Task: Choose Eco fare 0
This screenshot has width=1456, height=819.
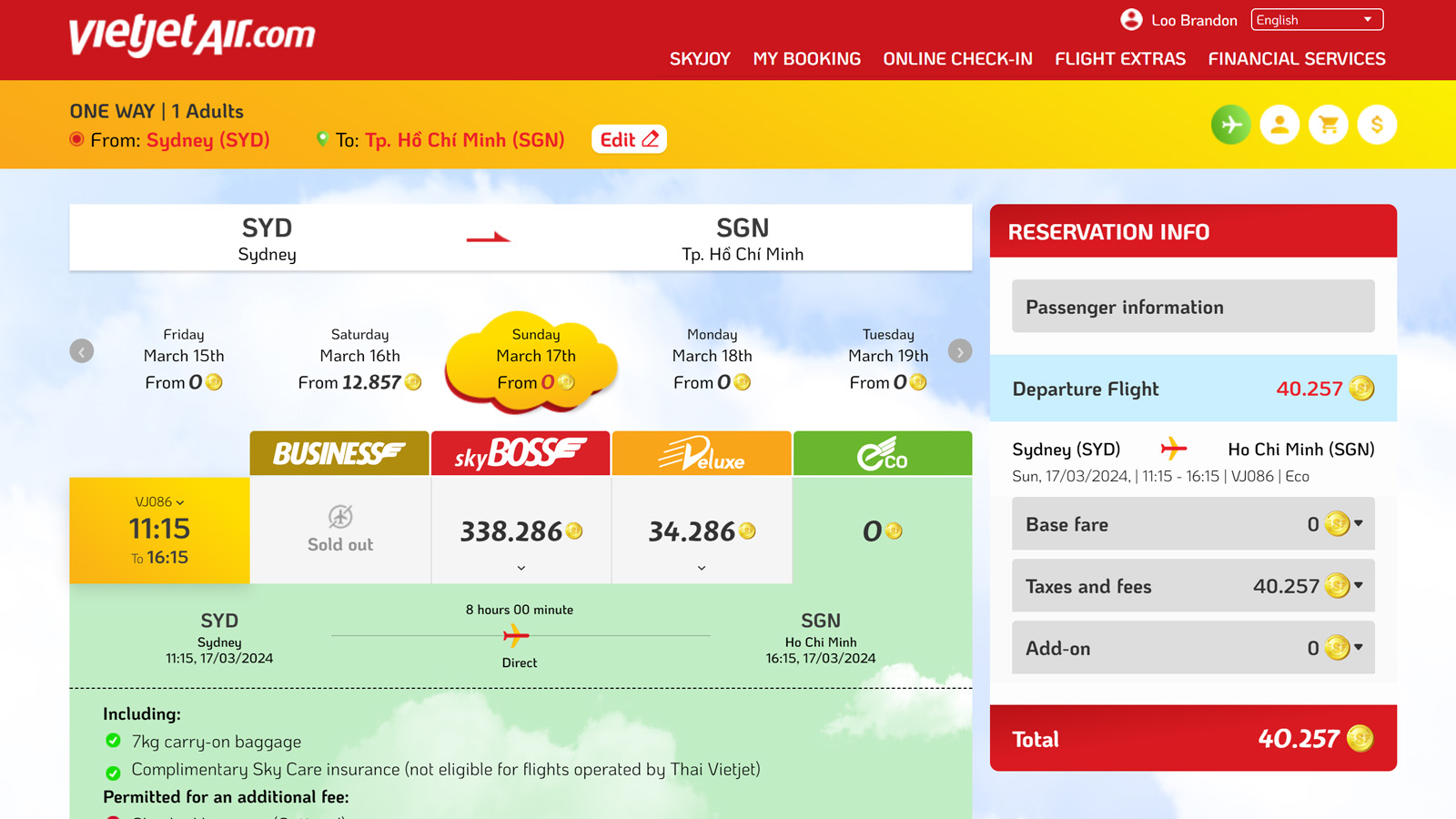Action: tap(883, 531)
